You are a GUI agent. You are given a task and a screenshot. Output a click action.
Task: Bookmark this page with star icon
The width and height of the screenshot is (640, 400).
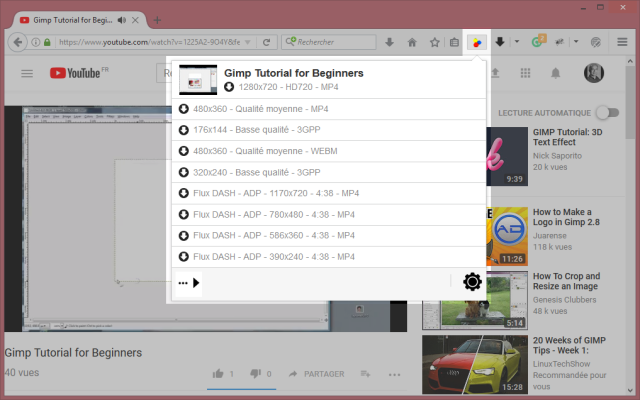[435, 42]
